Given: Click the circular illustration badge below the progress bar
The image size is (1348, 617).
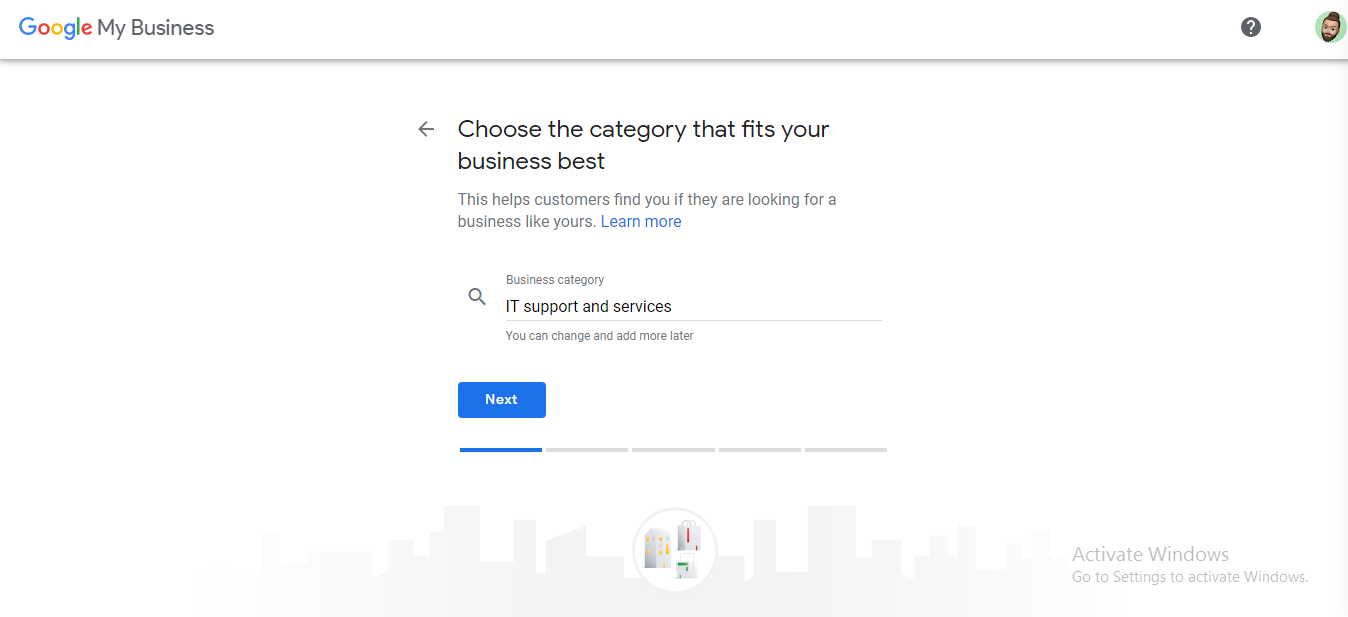Looking at the screenshot, I should click(674, 550).
